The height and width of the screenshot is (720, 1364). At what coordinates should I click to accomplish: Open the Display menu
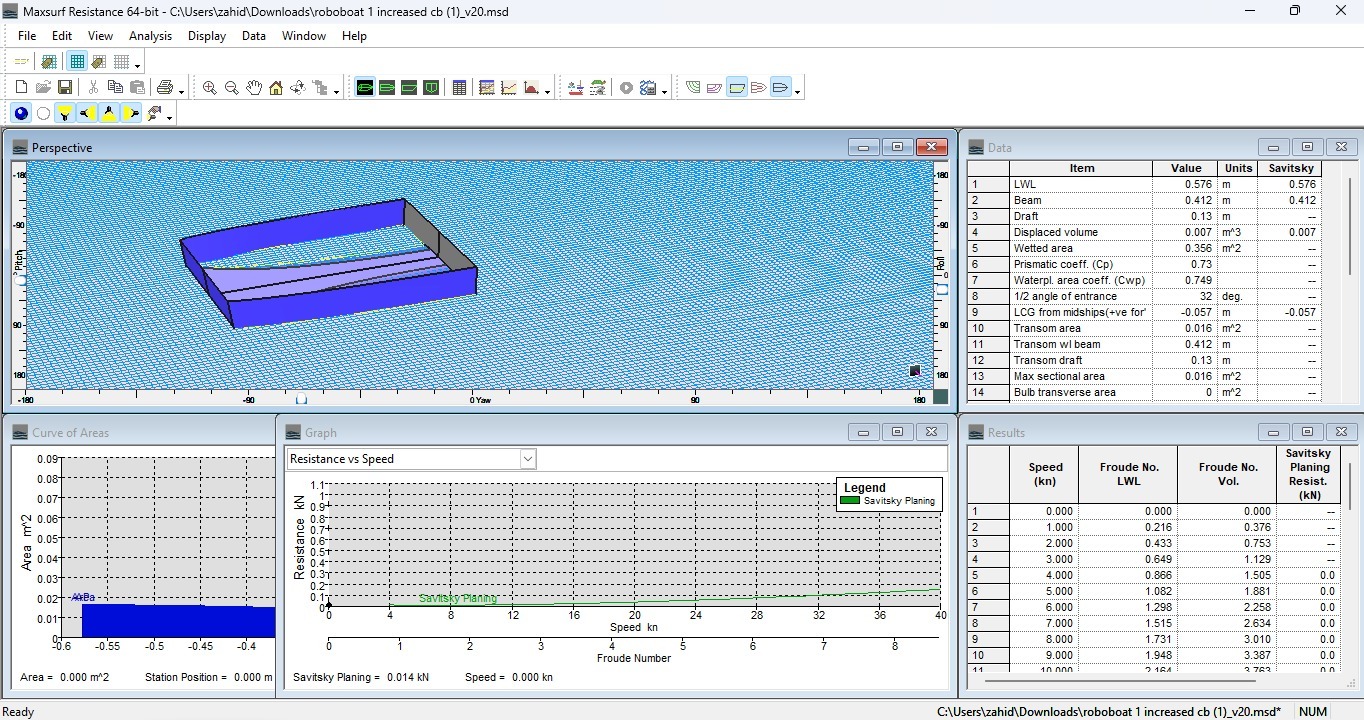[207, 35]
